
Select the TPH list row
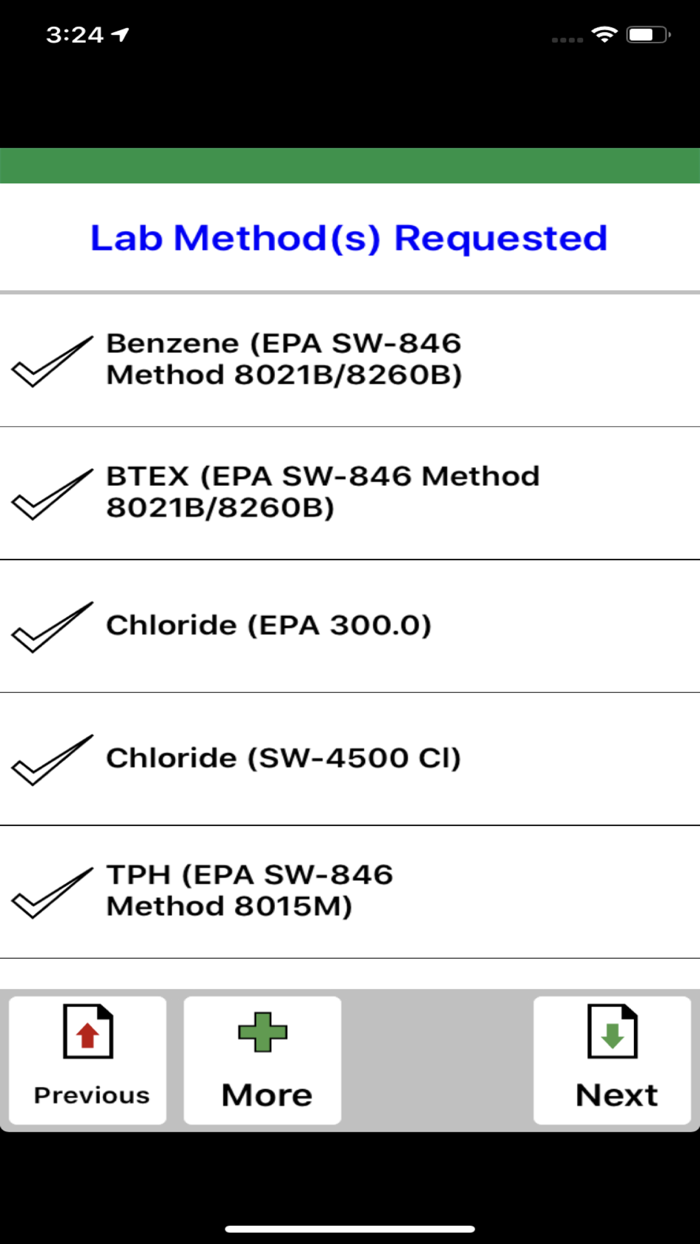coord(350,890)
